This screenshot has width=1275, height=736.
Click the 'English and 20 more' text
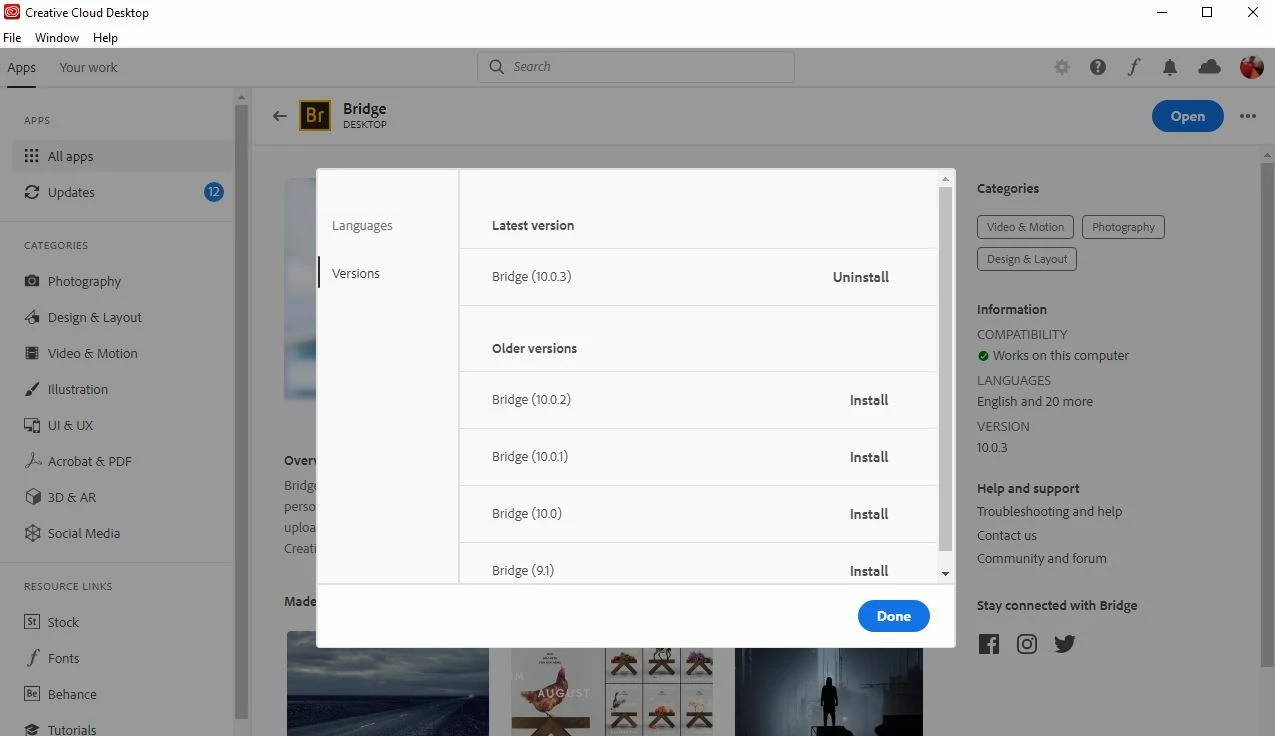(1035, 402)
